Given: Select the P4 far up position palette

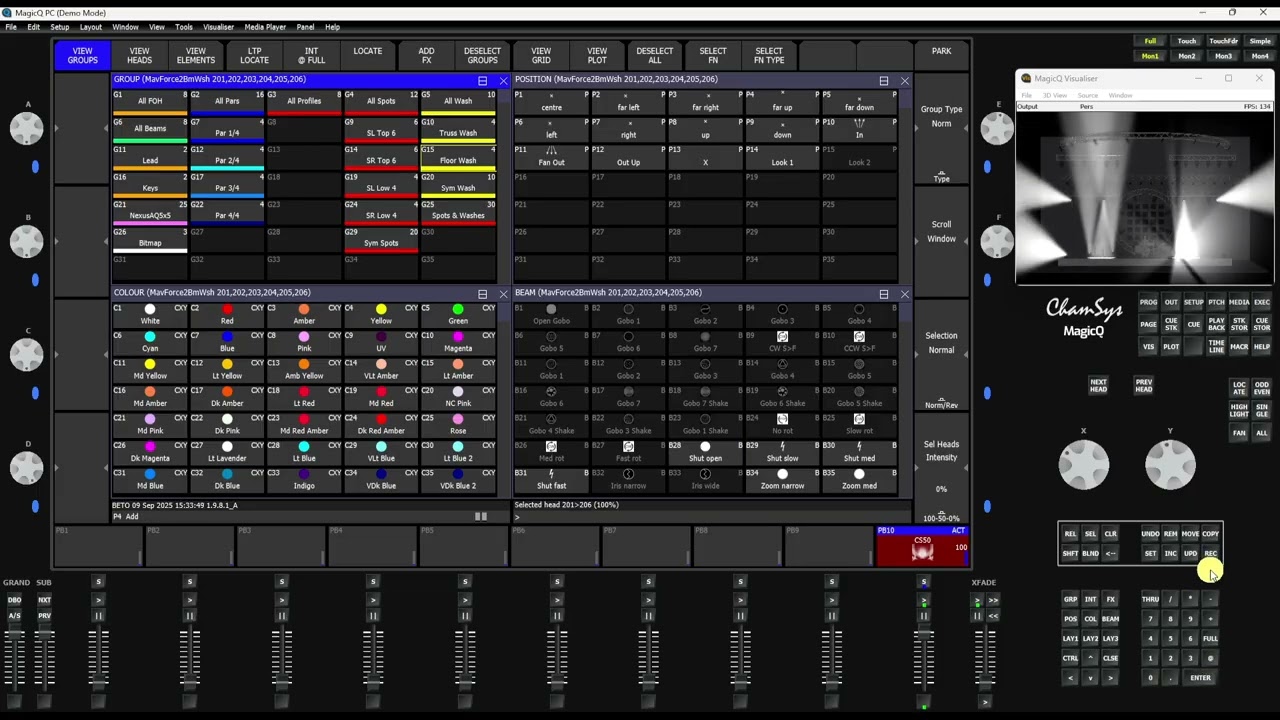Looking at the screenshot, I should click(782, 101).
